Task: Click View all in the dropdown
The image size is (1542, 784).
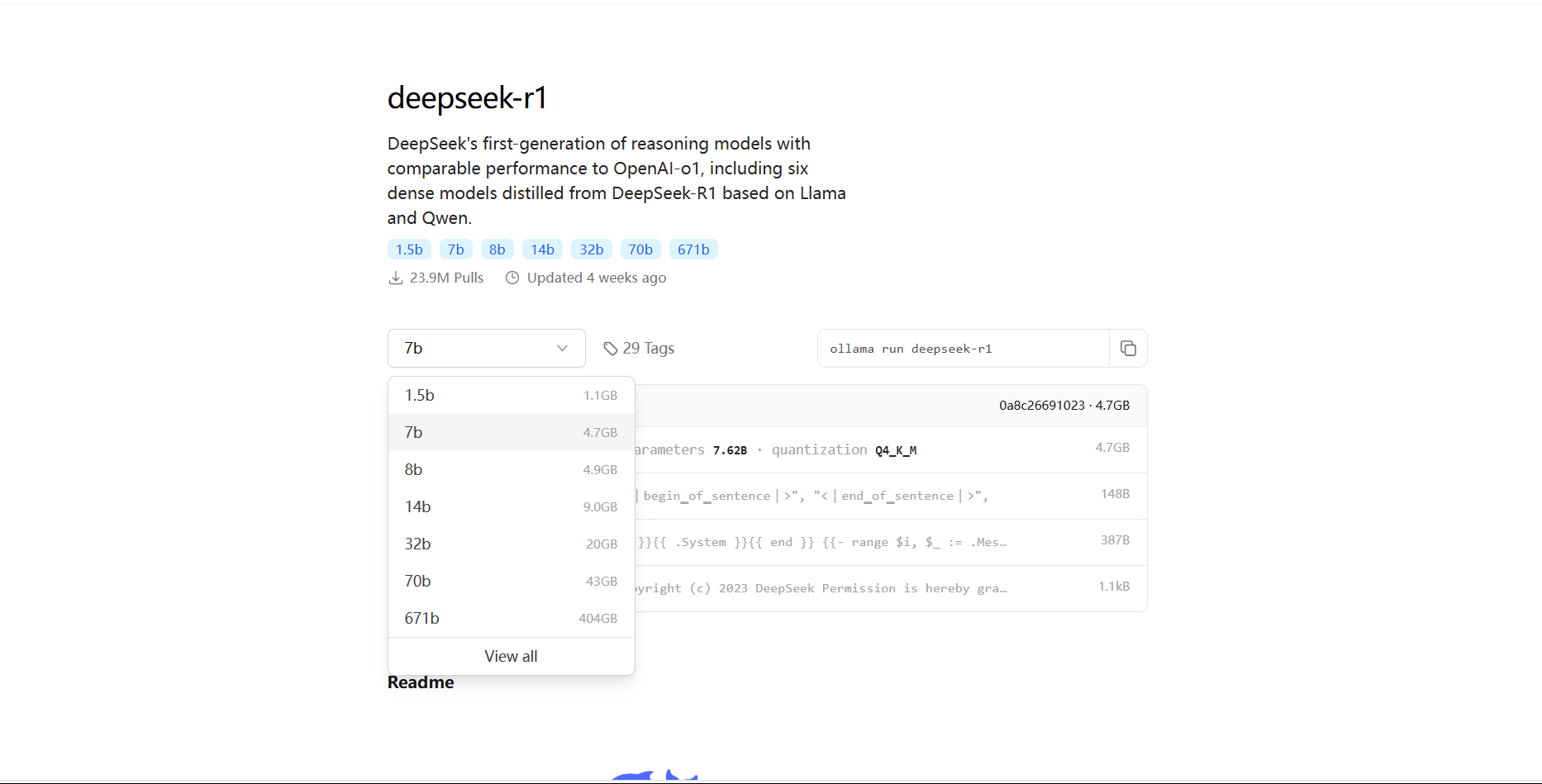Action: [x=511, y=657]
